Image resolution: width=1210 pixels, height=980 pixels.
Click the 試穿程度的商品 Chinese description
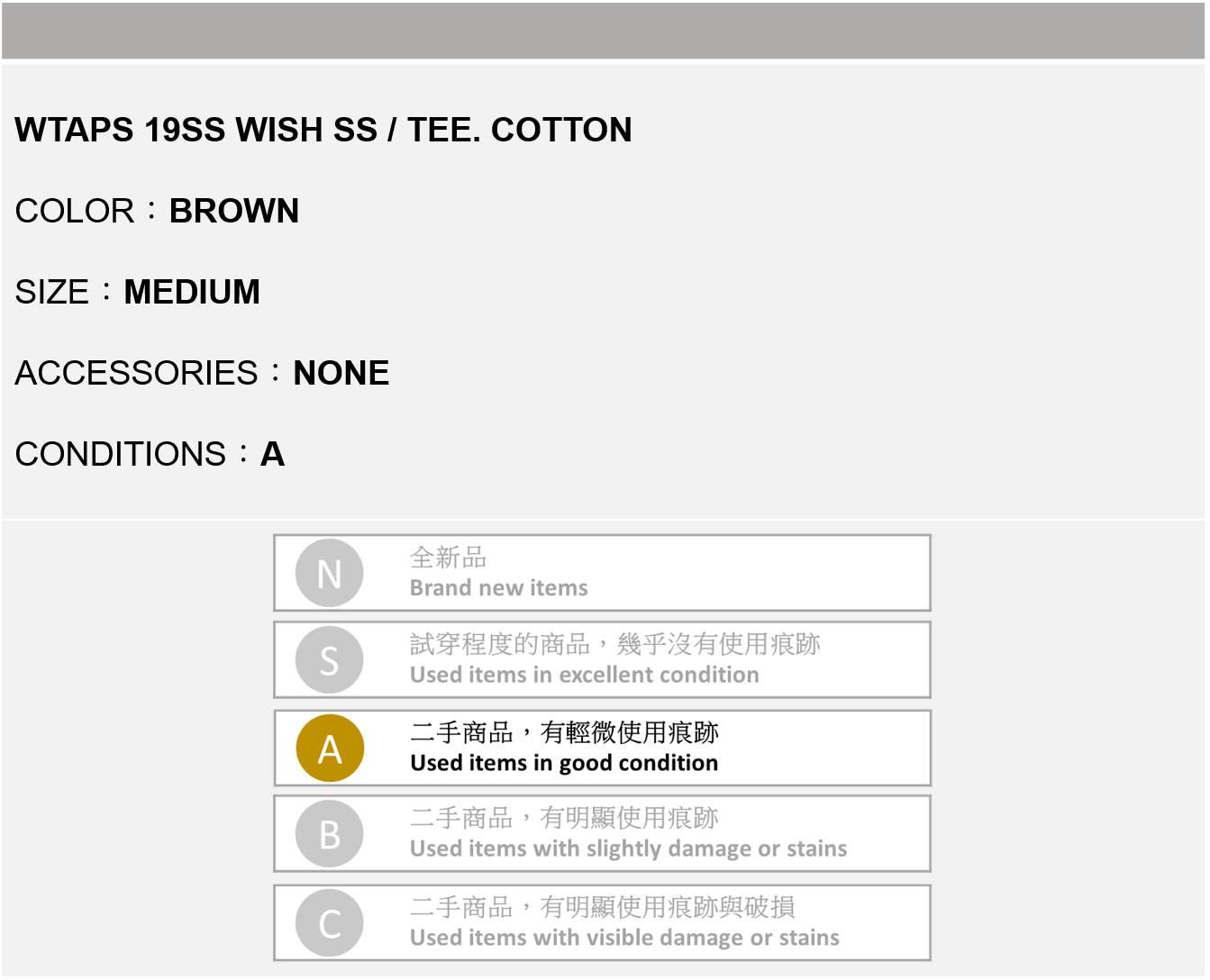614,644
